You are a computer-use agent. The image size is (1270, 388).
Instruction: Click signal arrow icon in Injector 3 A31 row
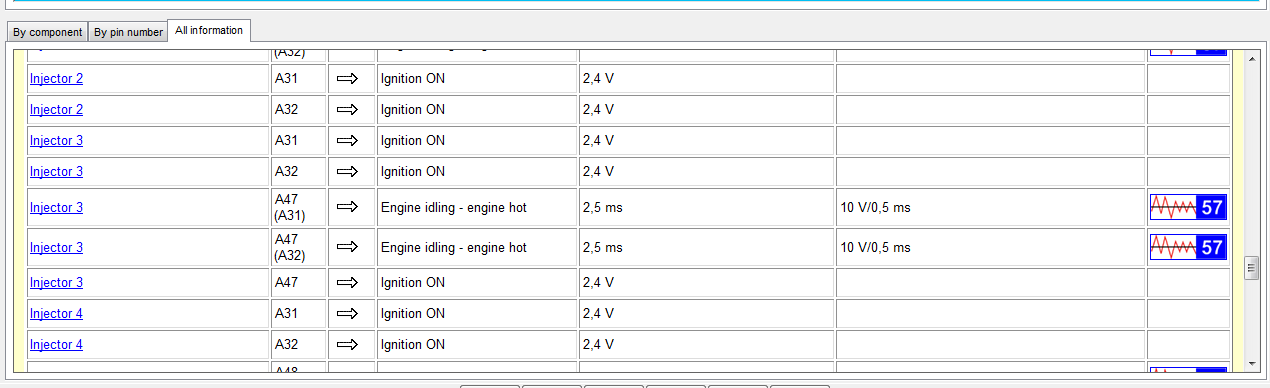347,140
